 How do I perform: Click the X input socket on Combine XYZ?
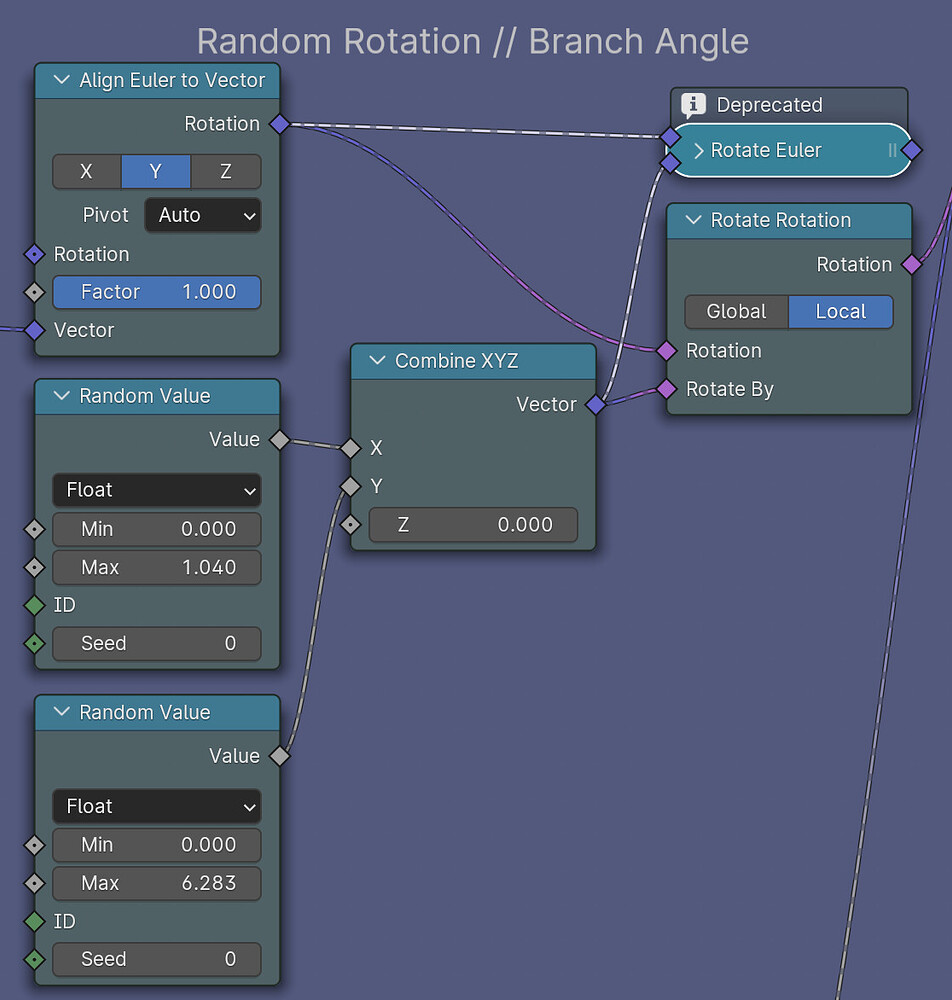[351, 448]
